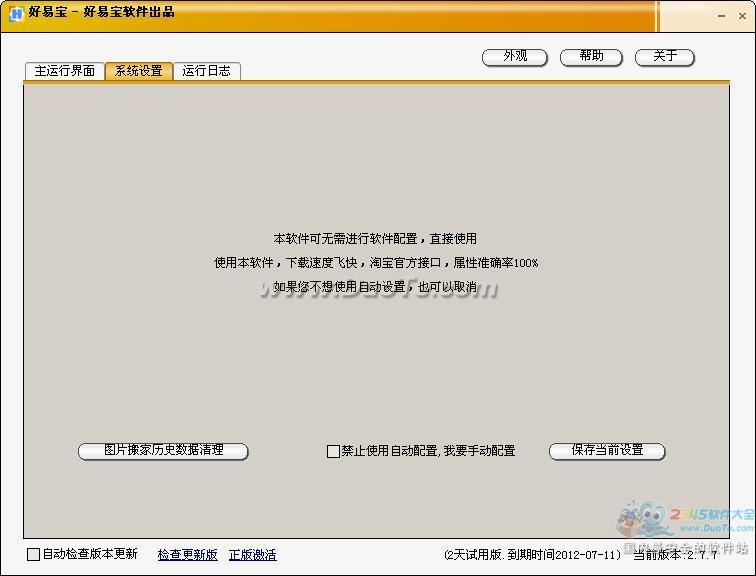Viewport: 756px width, 576px height.
Task: Toggle 自动检查版本更新 checkbox
Action: click(33, 554)
